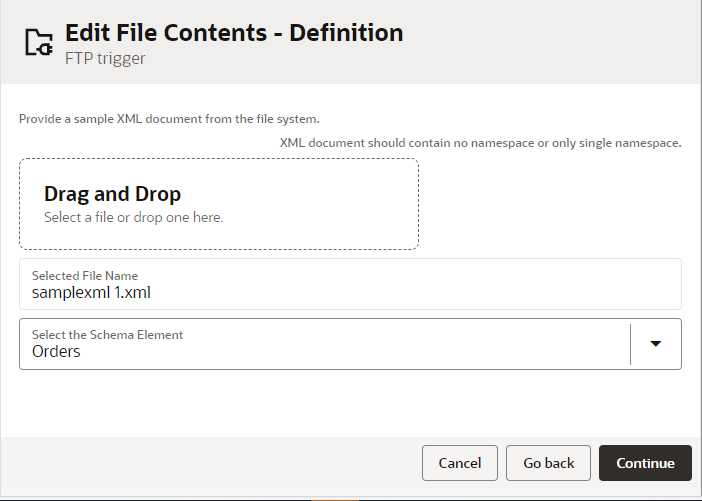Click empty footer area left of Cancel
The height and width of the screenshot is (501, 702).
[x=200, y=463]
